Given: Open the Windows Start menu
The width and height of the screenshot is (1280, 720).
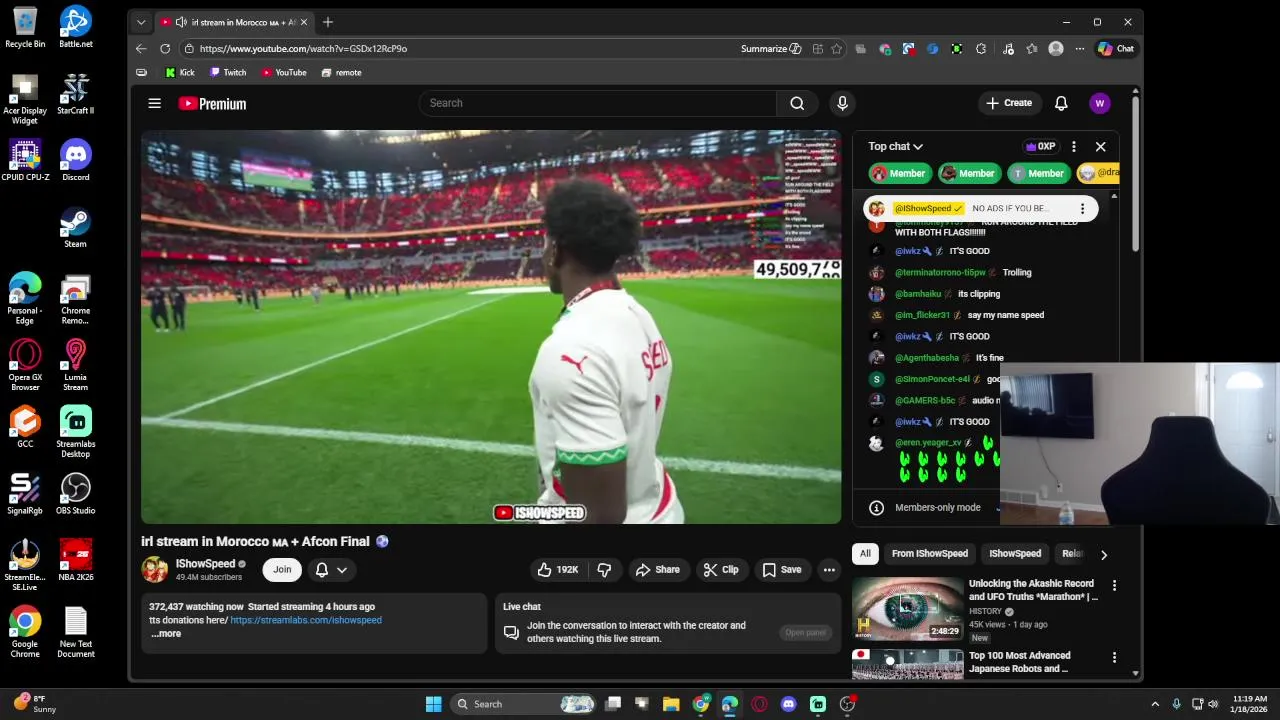Looking at the screenshot, I should click(433, 704).
